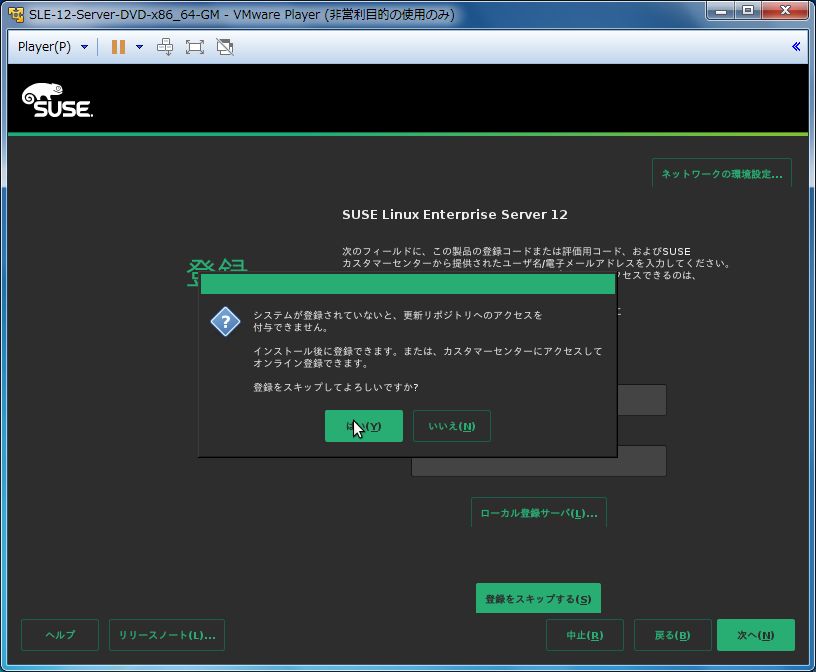The height and width of the screenshot is (672, 816).
Task: Open ローカル登録サーバ(L) settings
Action: click(x=539, y=513)
